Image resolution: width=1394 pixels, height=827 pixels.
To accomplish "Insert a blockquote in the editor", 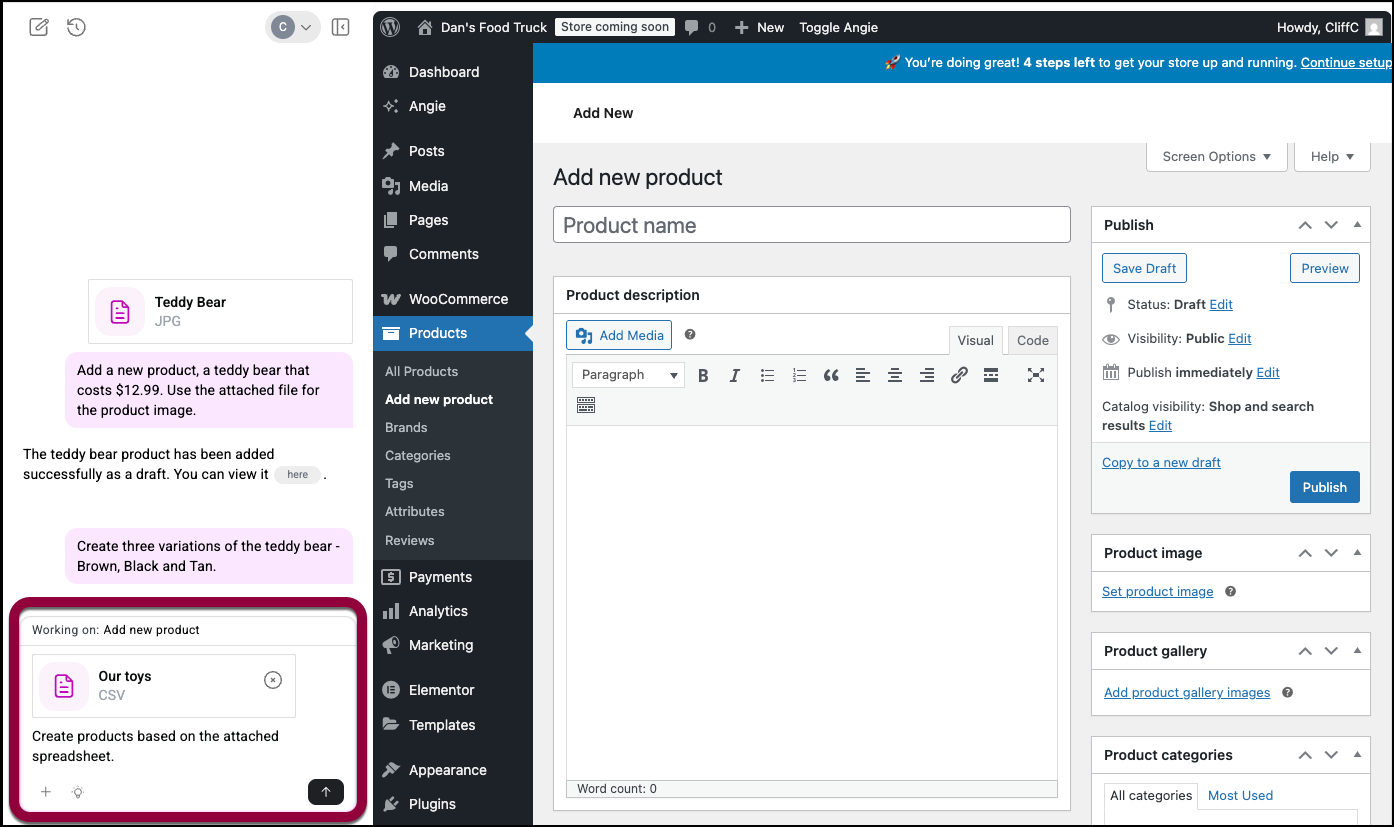I will tap(831, 376).
